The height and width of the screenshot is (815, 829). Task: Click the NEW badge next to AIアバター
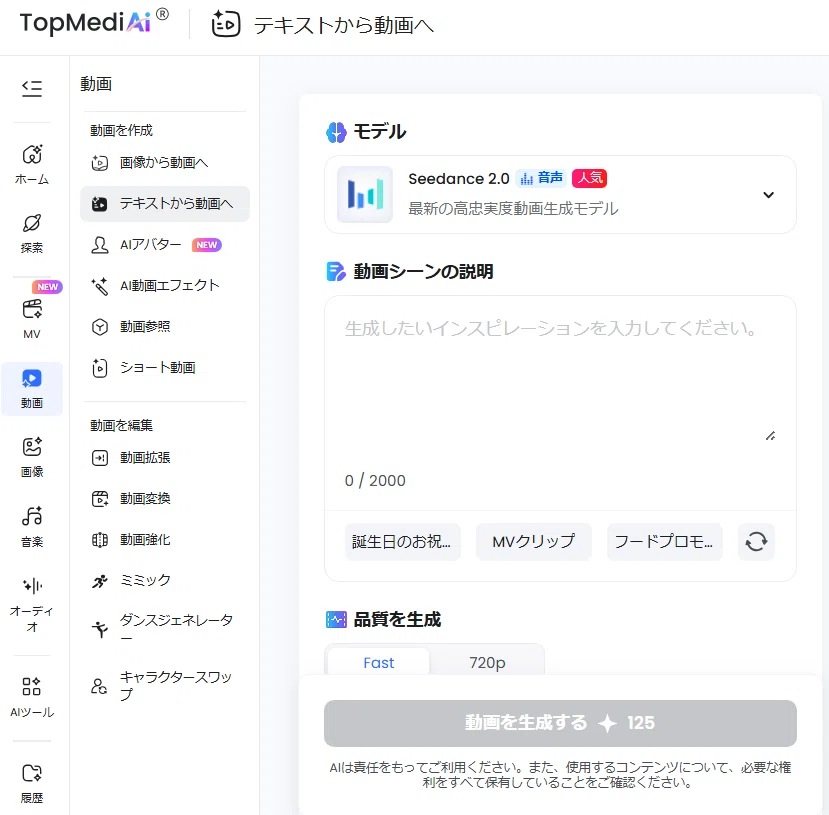pyautogui.click(x=207, y=245)
